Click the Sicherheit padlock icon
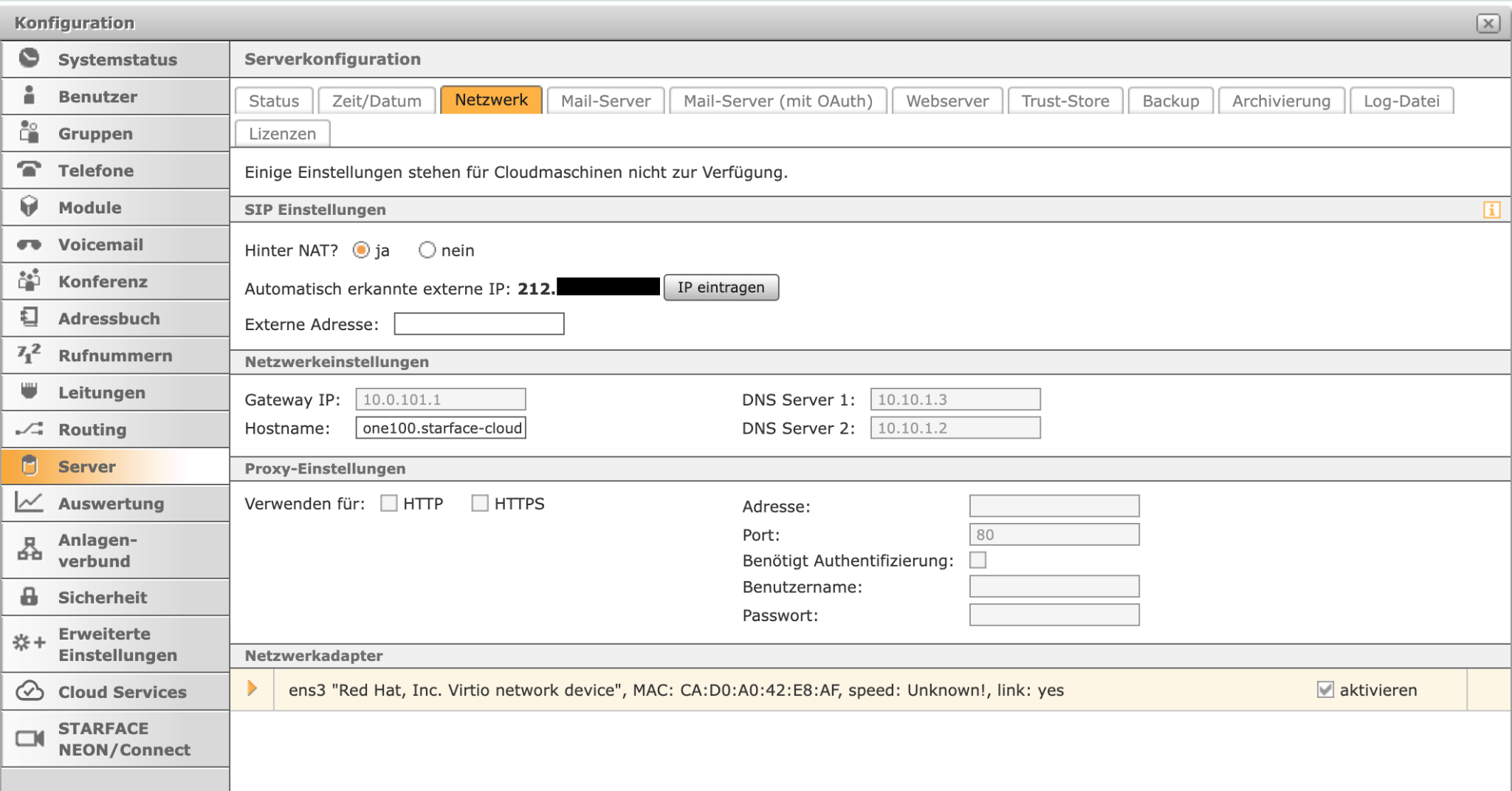 point(30,596)
